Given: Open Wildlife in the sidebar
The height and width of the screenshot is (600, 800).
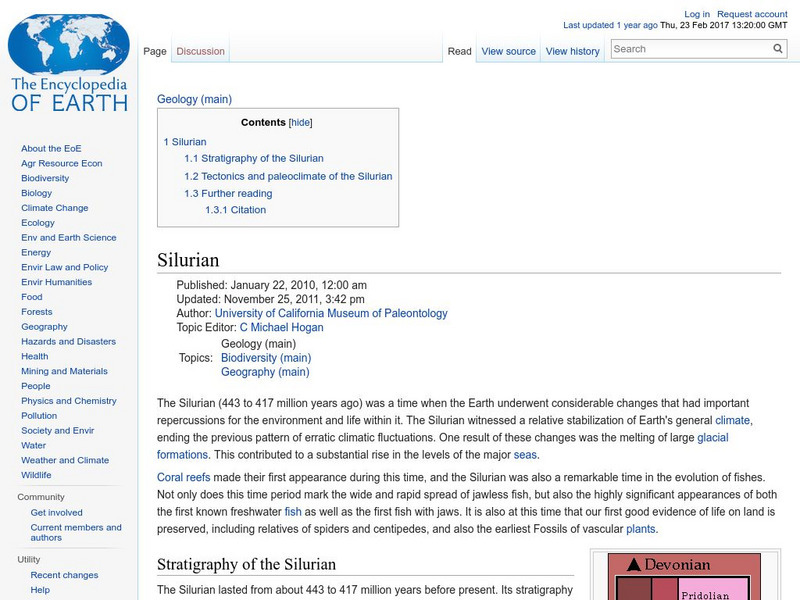Looking at the screenshot, I should tap(36, 474).
